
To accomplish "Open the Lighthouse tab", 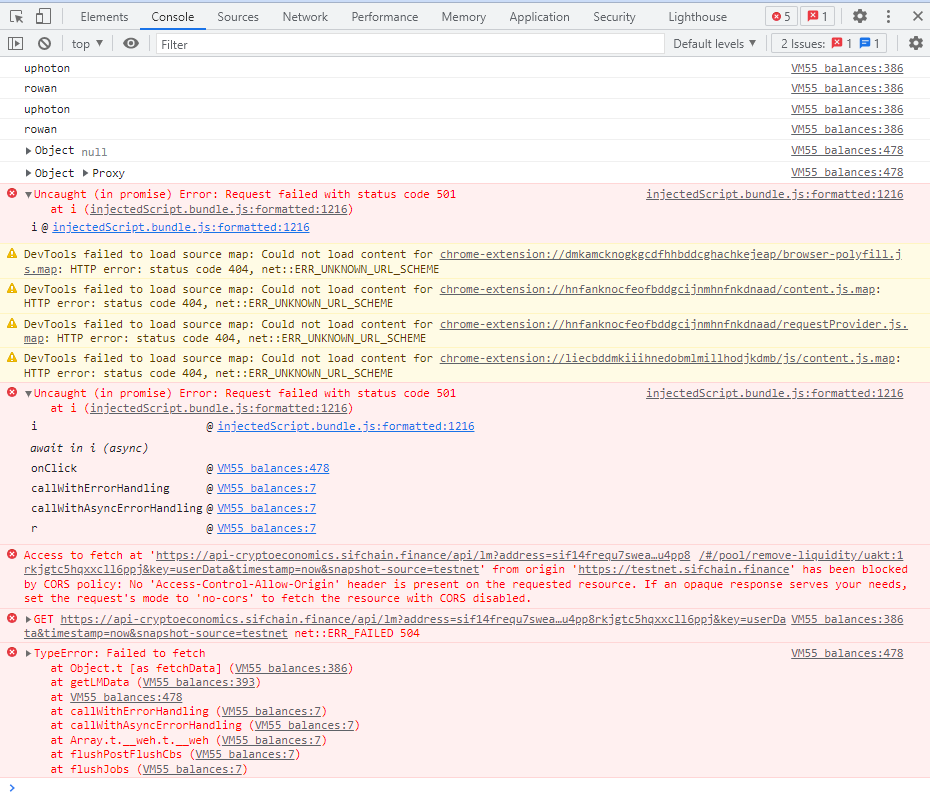I will pyautogui.click(x=698, y=17).
